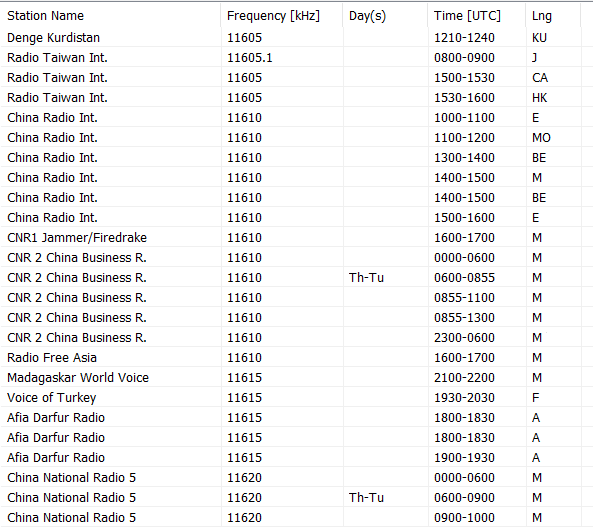Select Radio Taiwan Int. row with language CA
This screenshot has width=593, height=527.
point(290,78)
